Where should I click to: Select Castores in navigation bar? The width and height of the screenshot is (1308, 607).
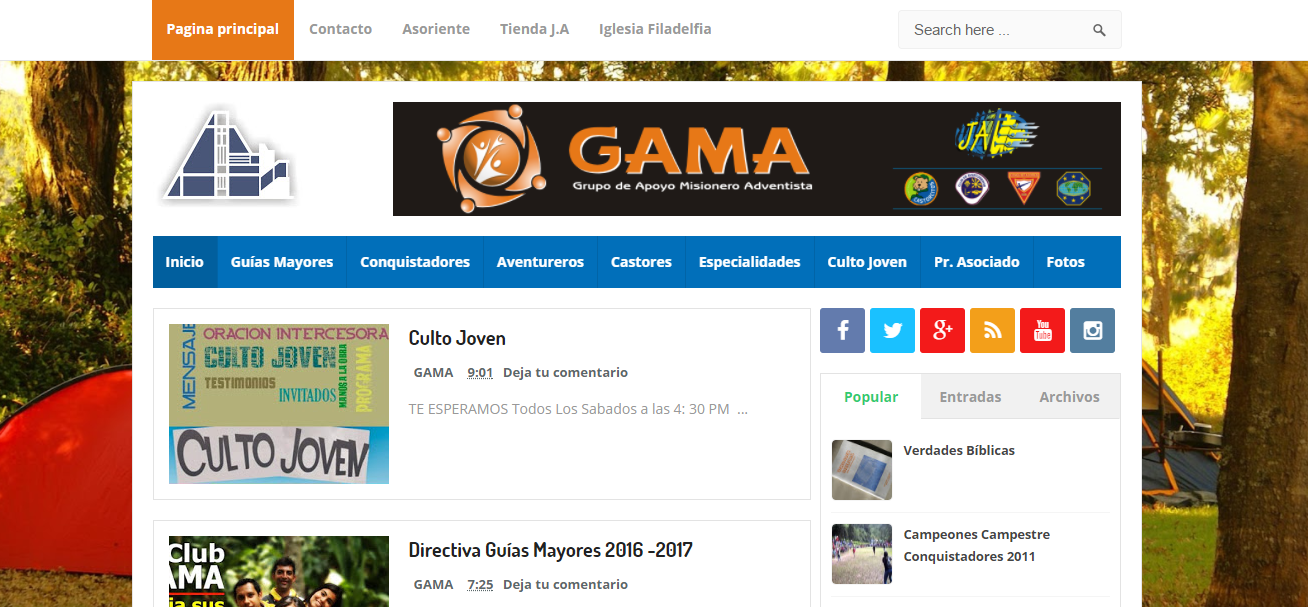[641, 262]
